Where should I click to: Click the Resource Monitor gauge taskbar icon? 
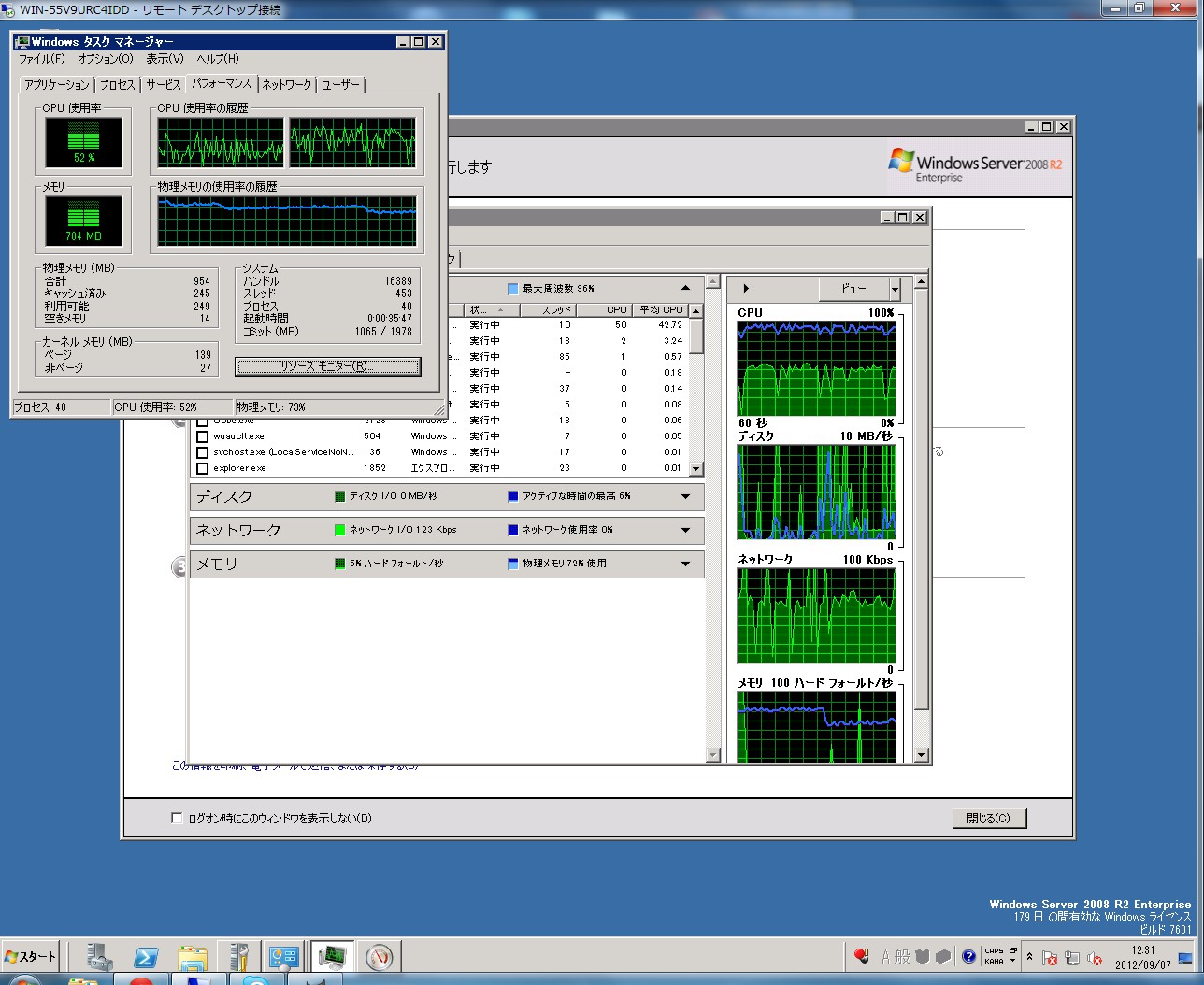[379, 957]
